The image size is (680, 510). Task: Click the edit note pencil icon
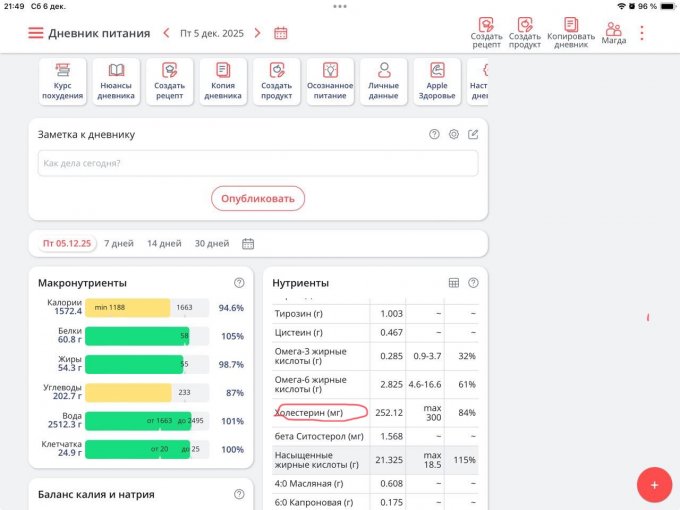click(473, 134)
